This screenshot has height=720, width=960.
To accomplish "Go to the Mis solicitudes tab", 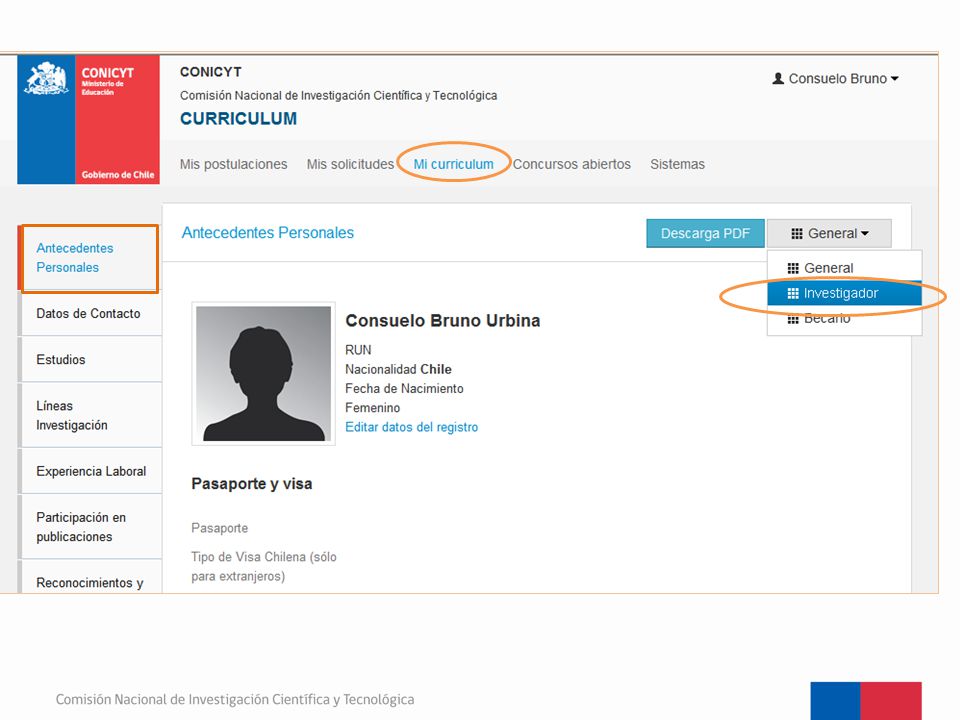I will (x=350, y=164).
